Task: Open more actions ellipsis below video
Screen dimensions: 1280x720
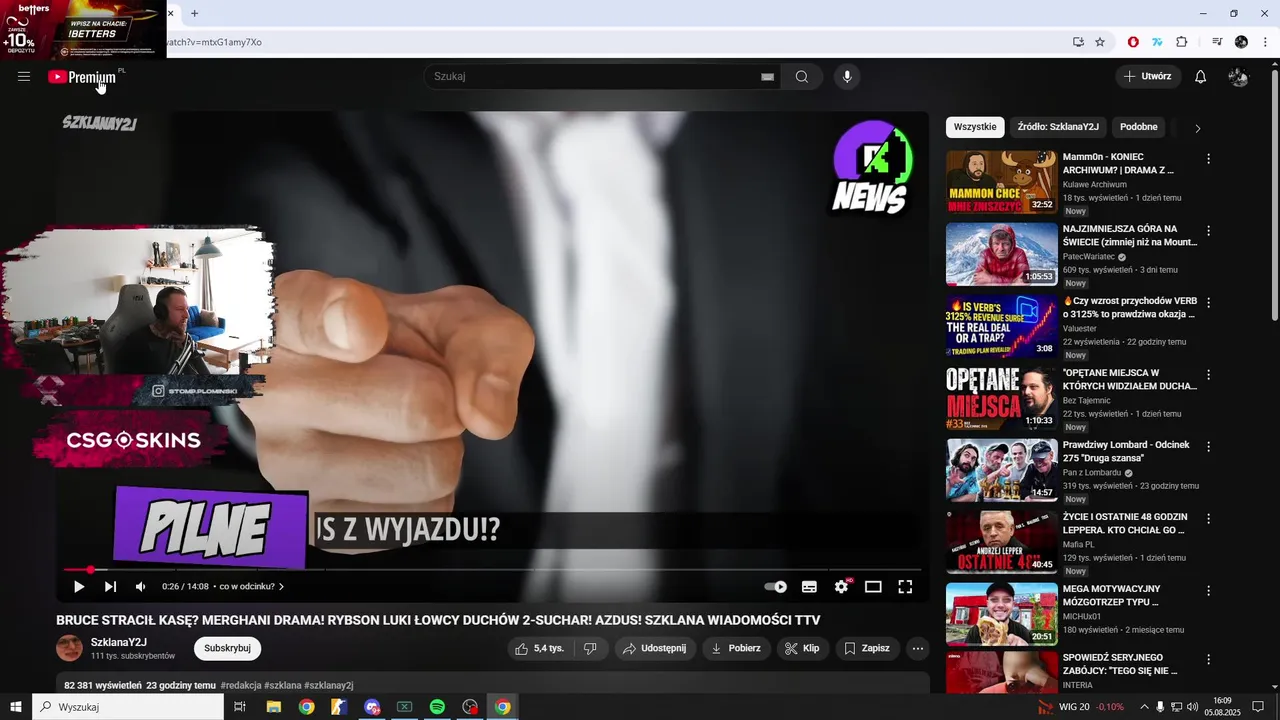Action: click(x=918, y=649)
